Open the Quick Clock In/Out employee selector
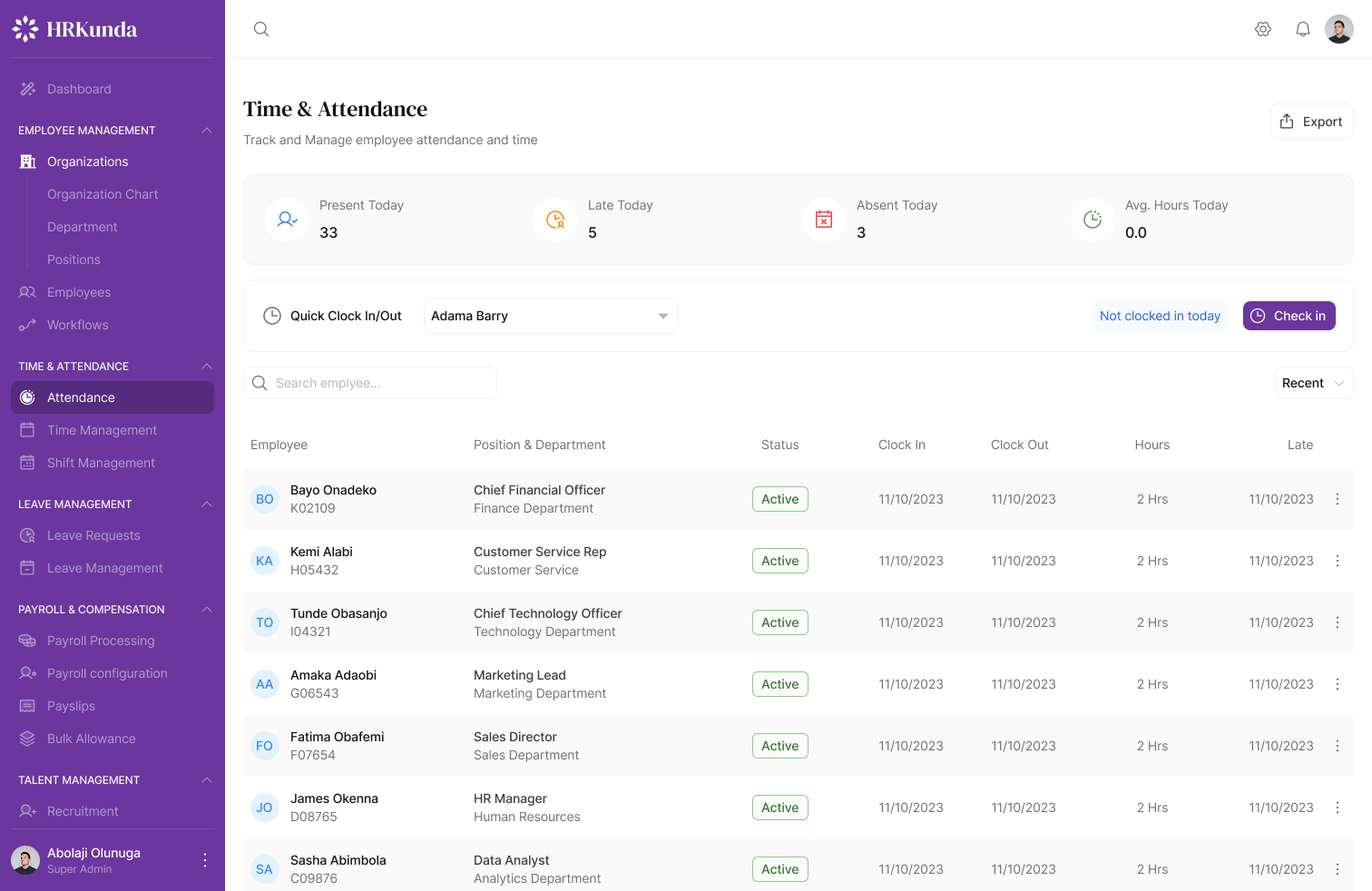This screenshot has height=891, width=1372. (x=550, y=315)
